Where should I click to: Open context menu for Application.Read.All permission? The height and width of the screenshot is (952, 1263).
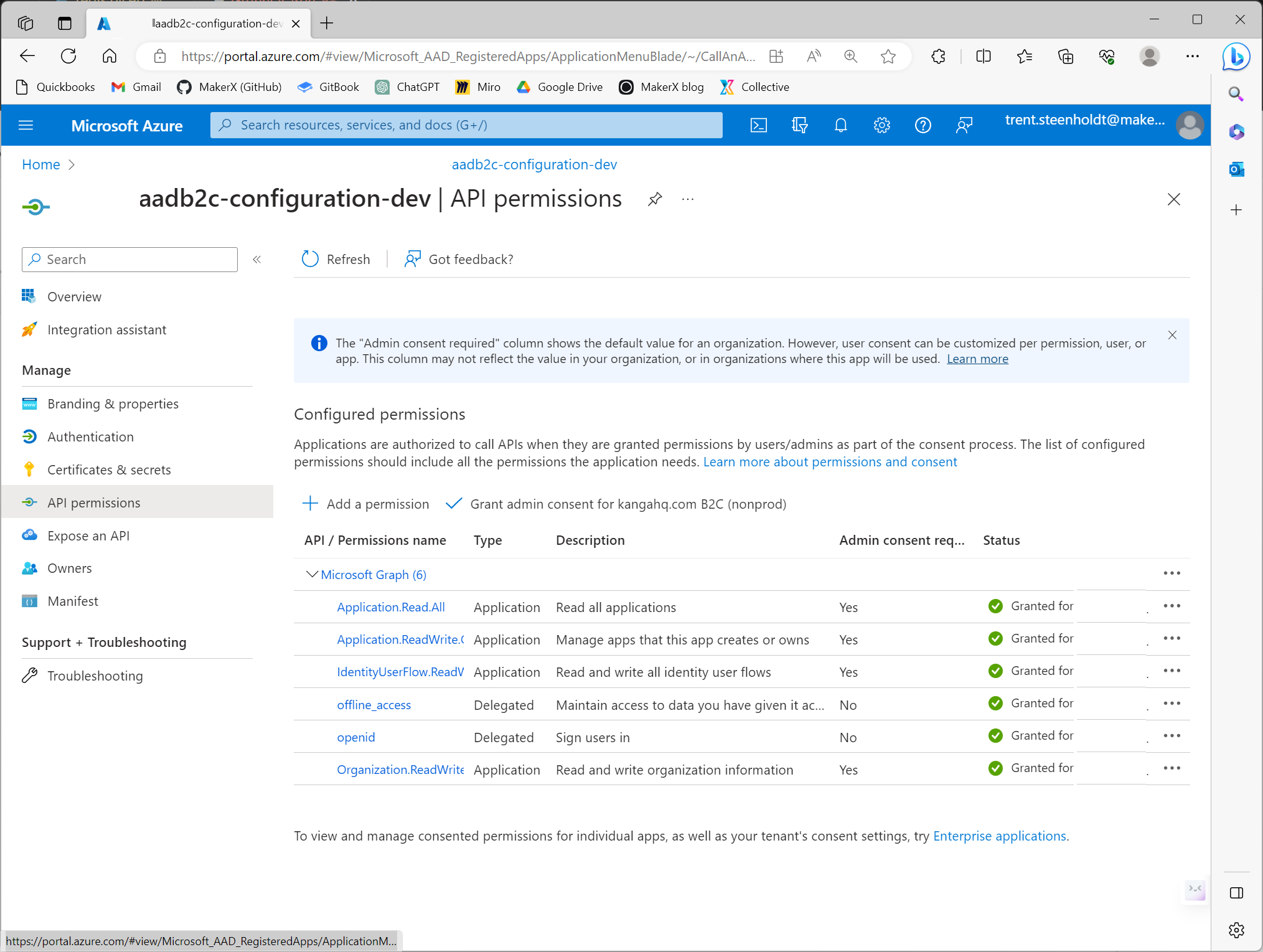(1172, 606)
